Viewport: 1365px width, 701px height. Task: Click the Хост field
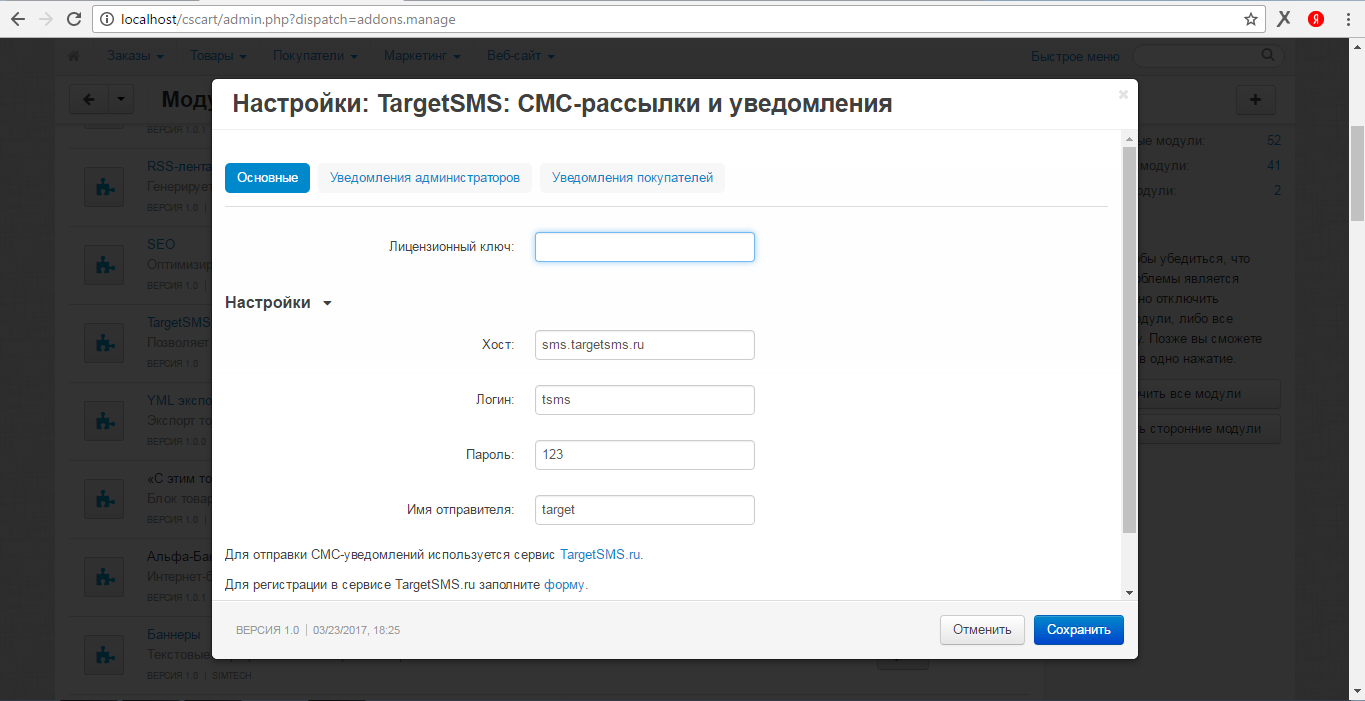click(x=645, y=345)
